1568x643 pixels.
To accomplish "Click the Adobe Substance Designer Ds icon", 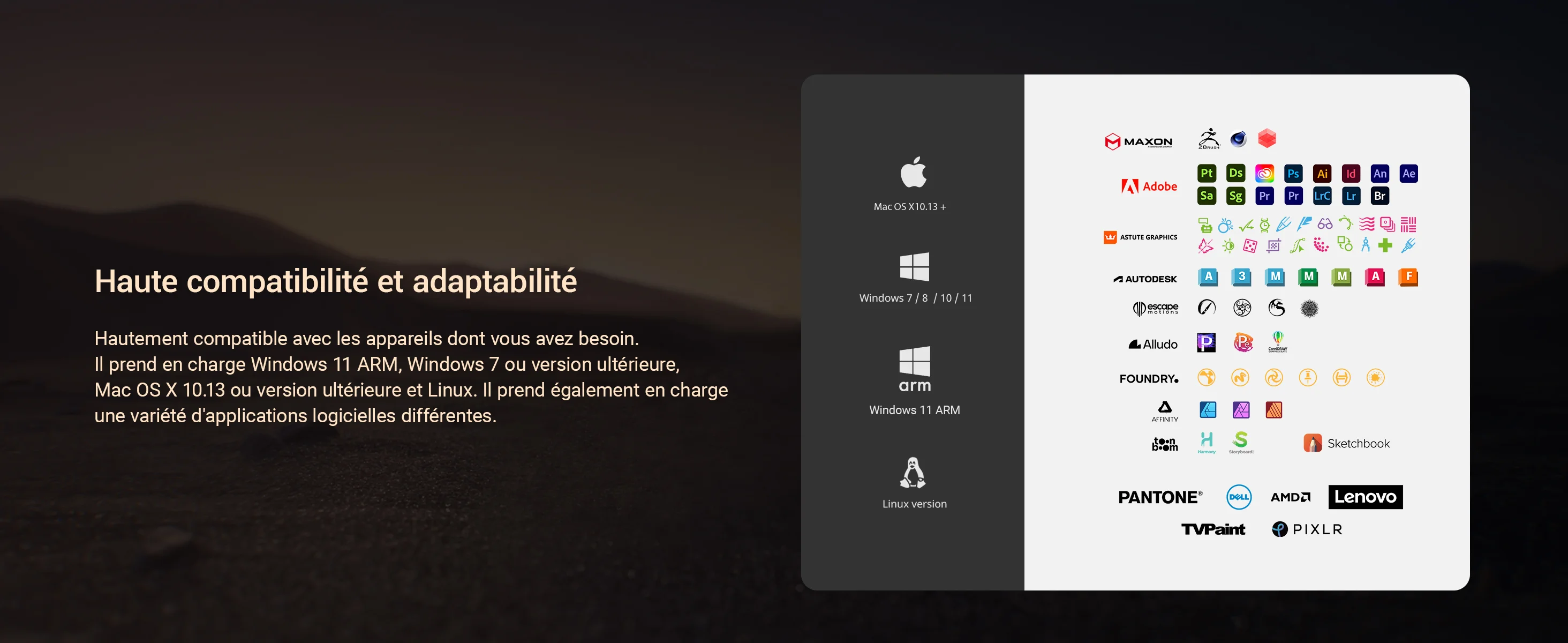I will coord(1235,173).
